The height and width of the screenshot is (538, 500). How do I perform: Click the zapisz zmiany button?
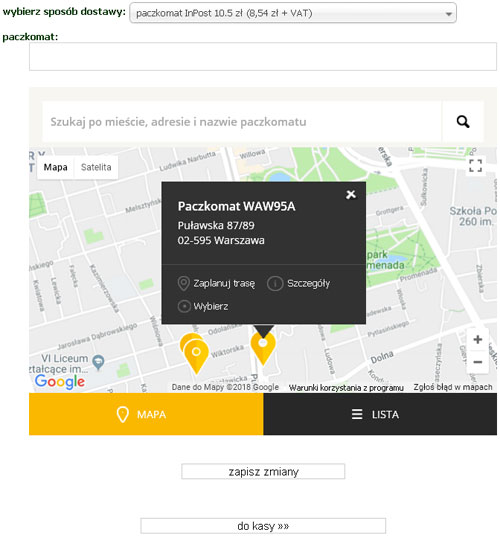point(263,471)
